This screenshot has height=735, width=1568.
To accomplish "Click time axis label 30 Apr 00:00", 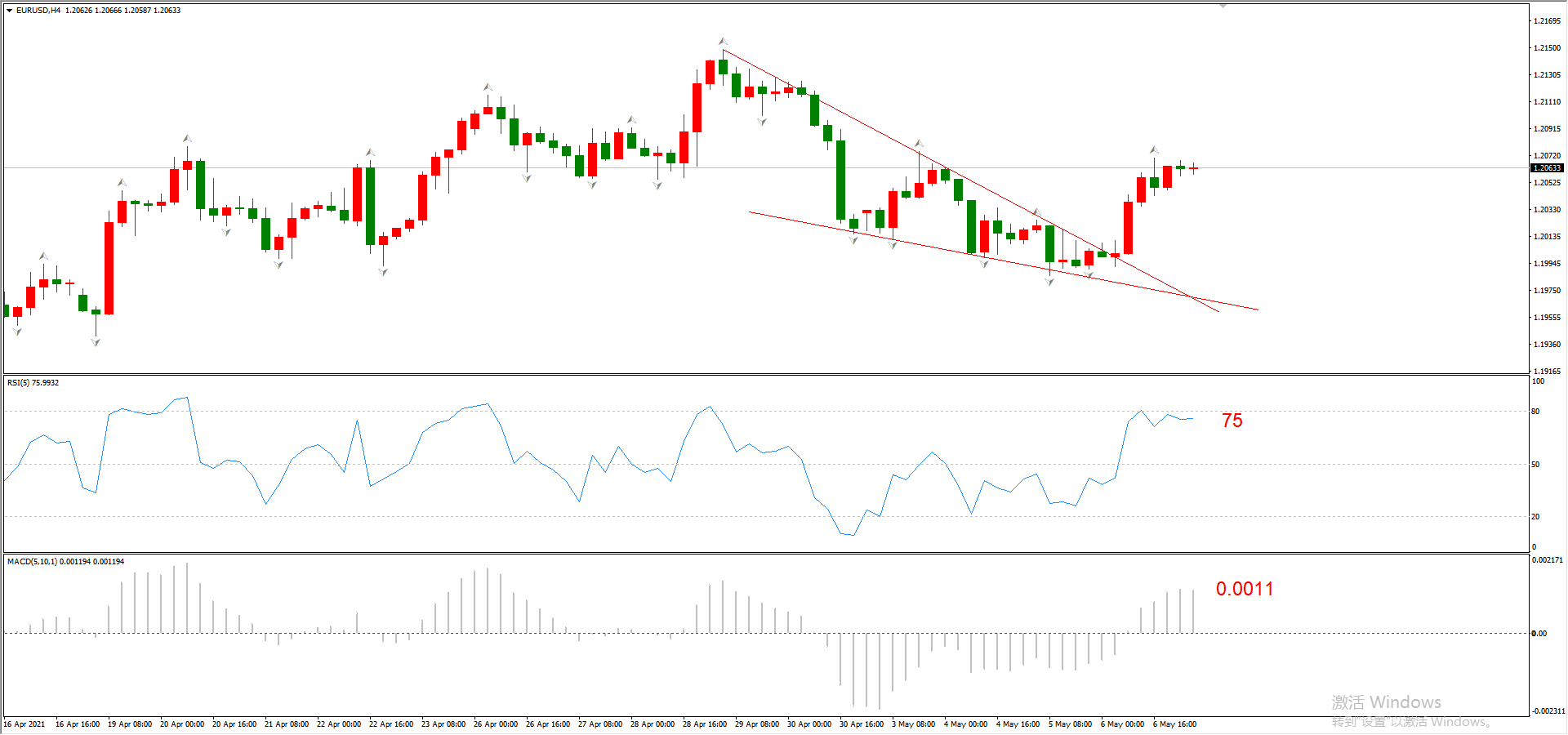I will click(809, 724).
